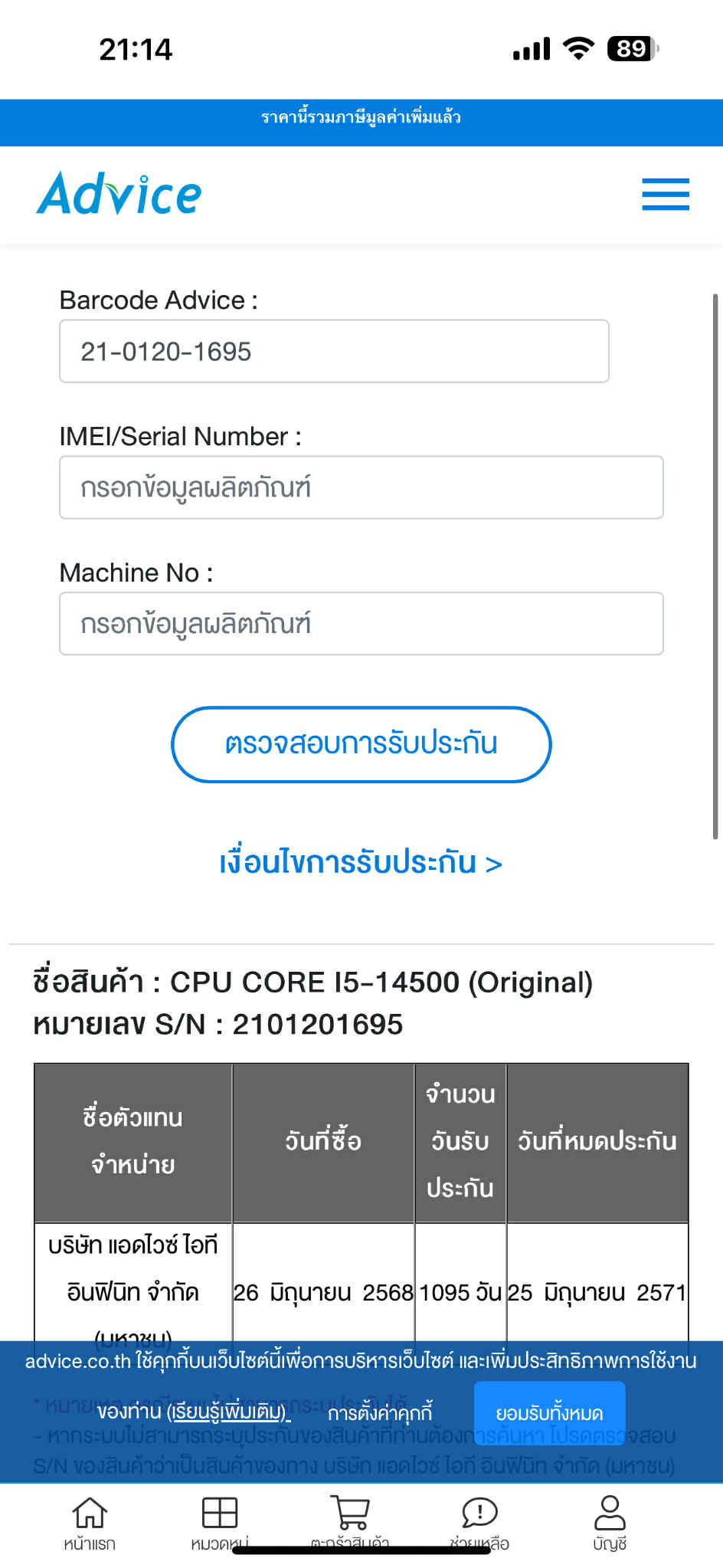723x1568 pixels.
Task: Click ยอมรับทั้งหมด cookie button
Action: 550,1412
